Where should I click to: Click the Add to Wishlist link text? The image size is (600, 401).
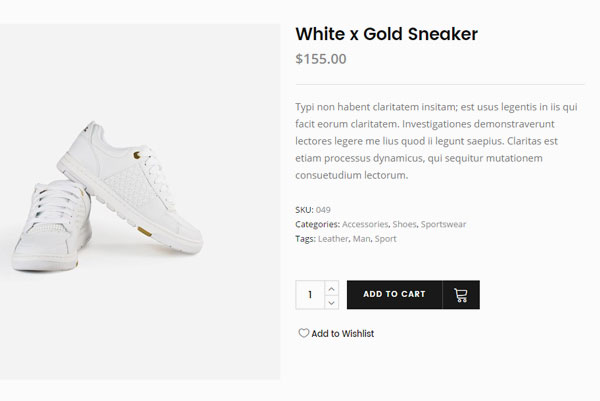[x=343, y=334]
